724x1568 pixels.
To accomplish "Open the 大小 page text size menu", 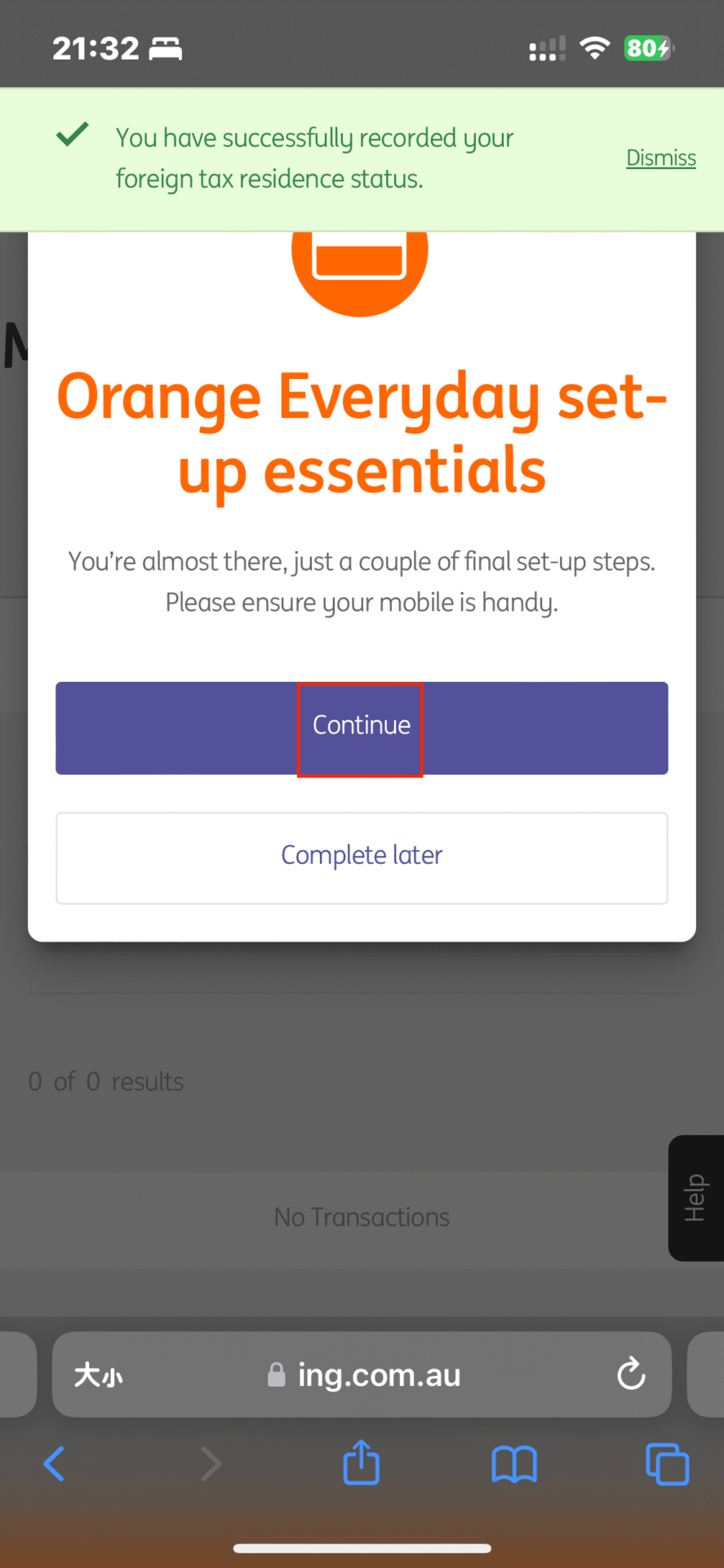I will point(98,1375).
